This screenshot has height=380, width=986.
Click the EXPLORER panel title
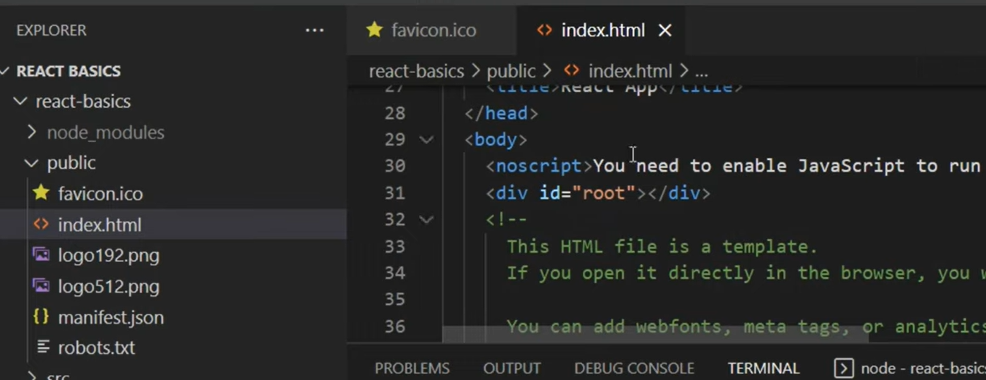tap(52, 30)
